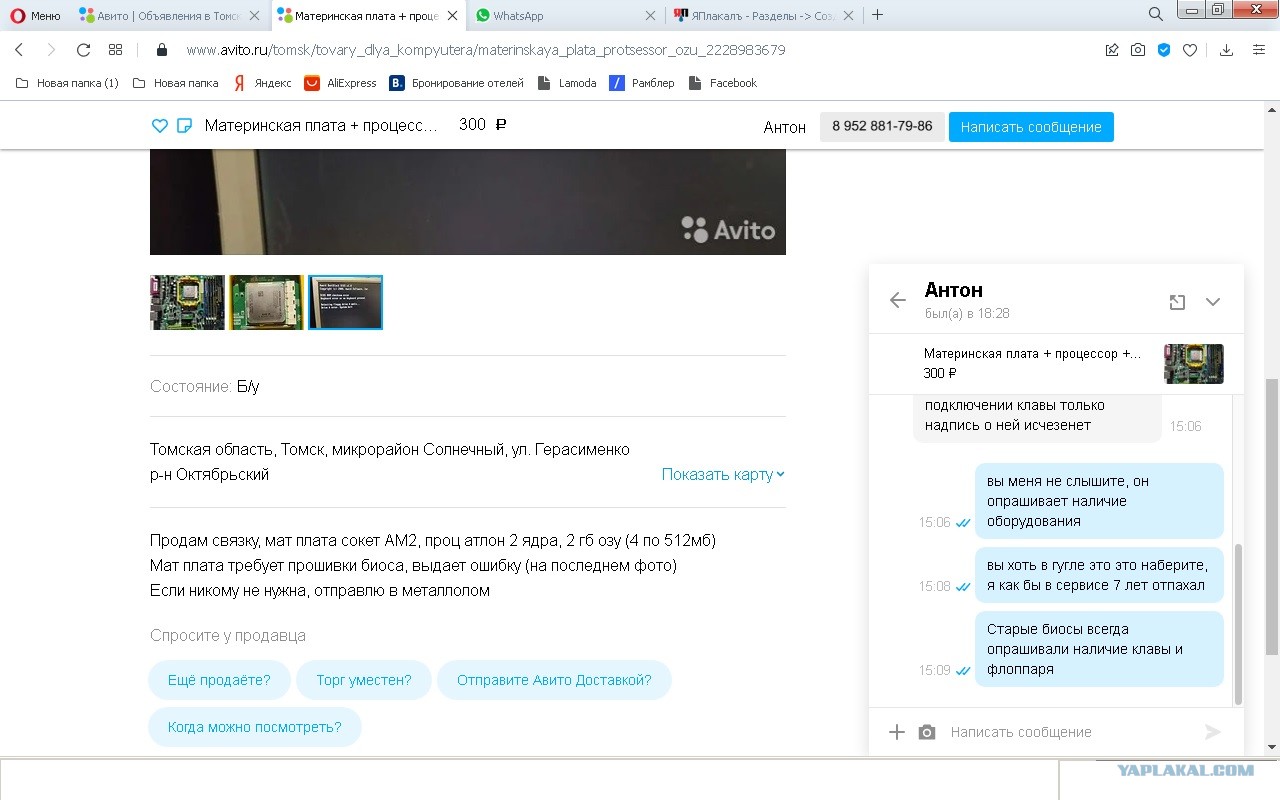Go forward in browser history
1280x800 pixels.
(x=51, y=50)
